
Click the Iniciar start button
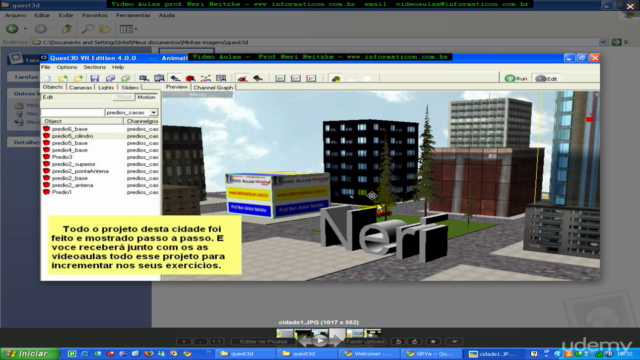pyautogui.click(x=29, y=353)
